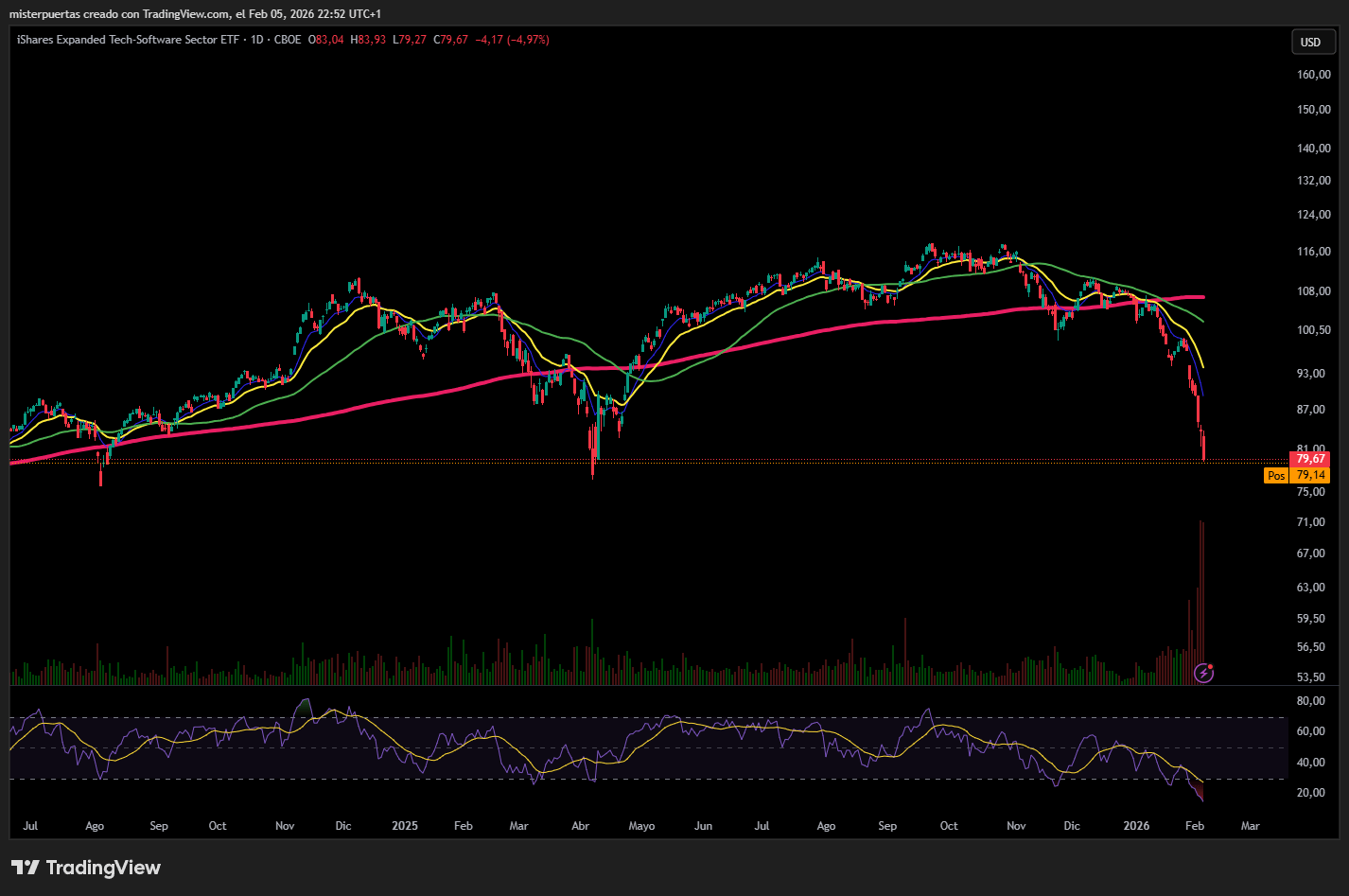
Task: Click the 20,00 RSI scale label
Action: [x=1311, y=793]
